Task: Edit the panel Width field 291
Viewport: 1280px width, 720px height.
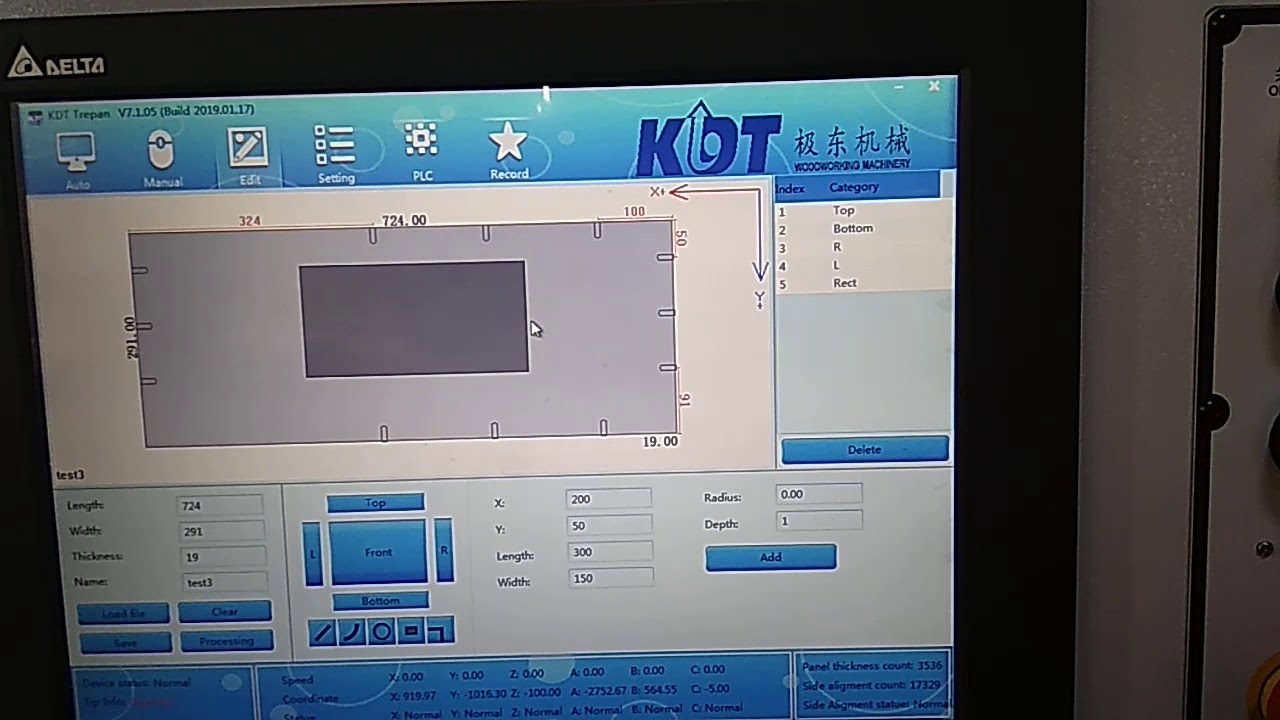Action: coord(221,531)
